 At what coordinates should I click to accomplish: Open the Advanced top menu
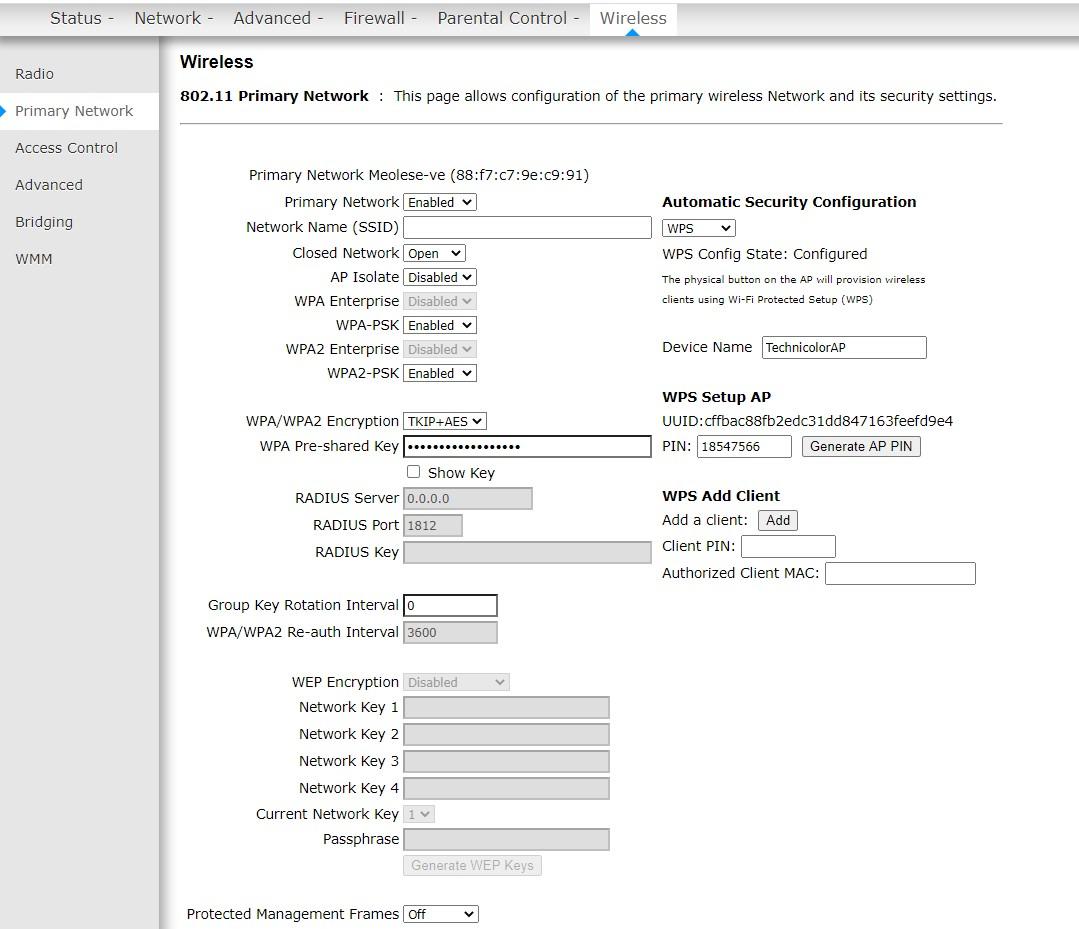278,18
